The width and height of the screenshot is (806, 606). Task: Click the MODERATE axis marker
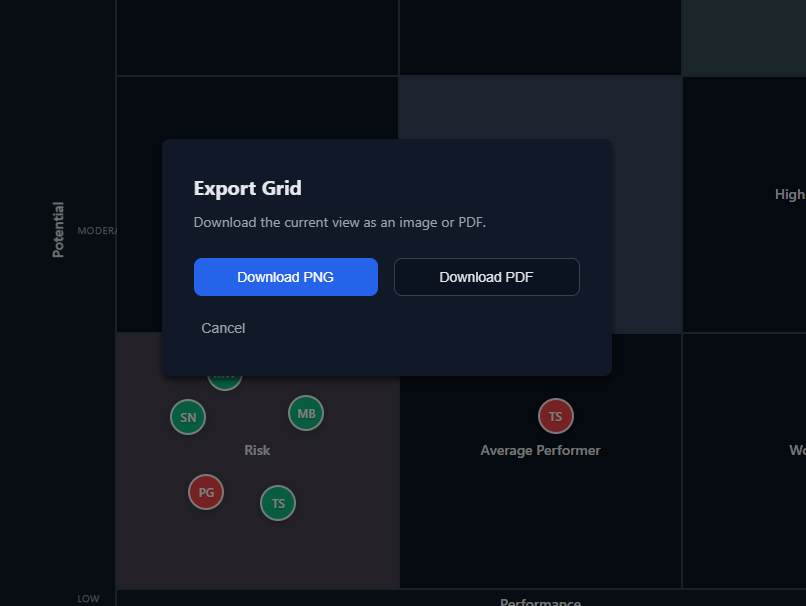pos(98,230)
